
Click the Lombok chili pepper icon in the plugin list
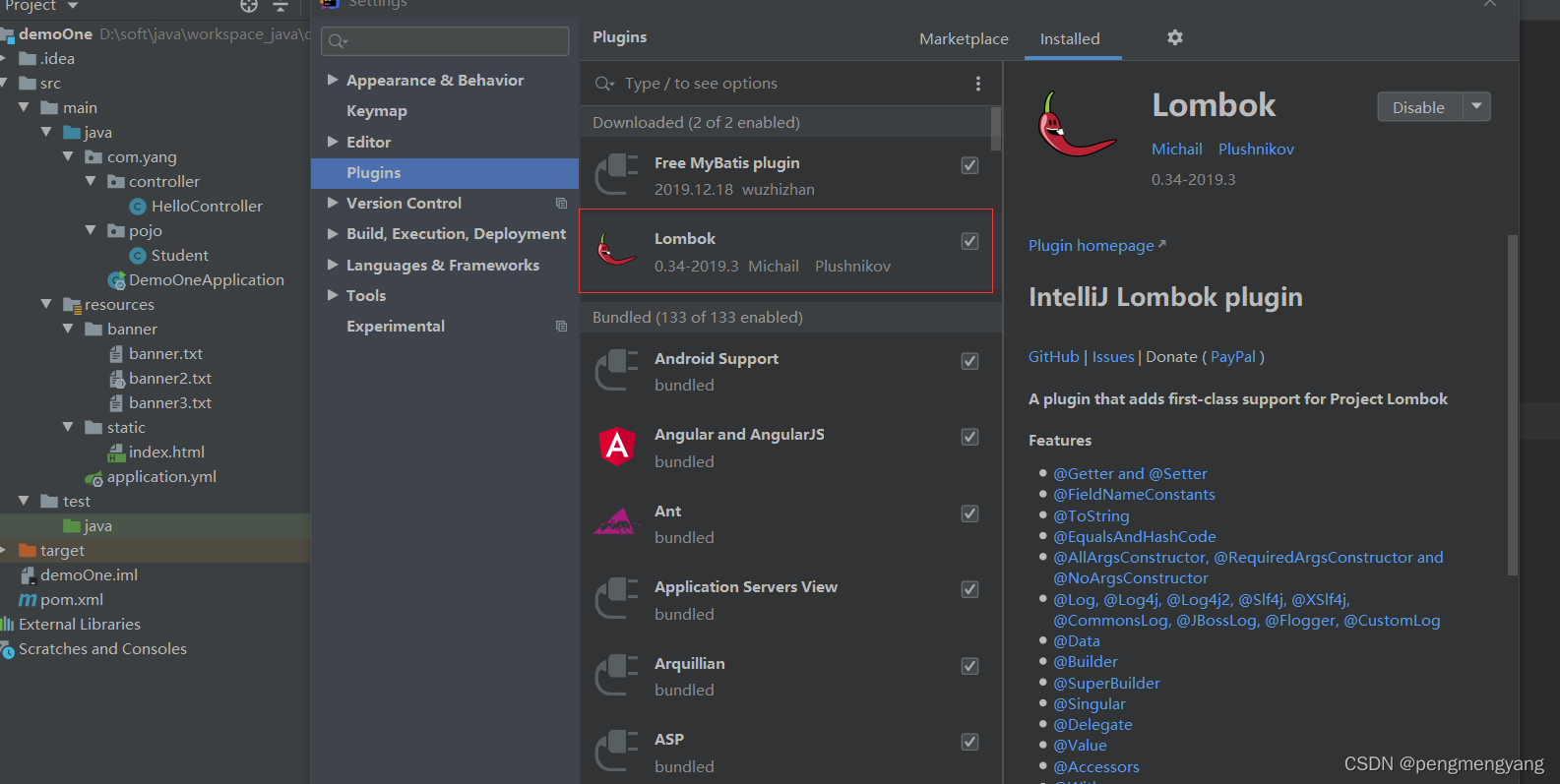pyautogui.click(x=617, y=251)
